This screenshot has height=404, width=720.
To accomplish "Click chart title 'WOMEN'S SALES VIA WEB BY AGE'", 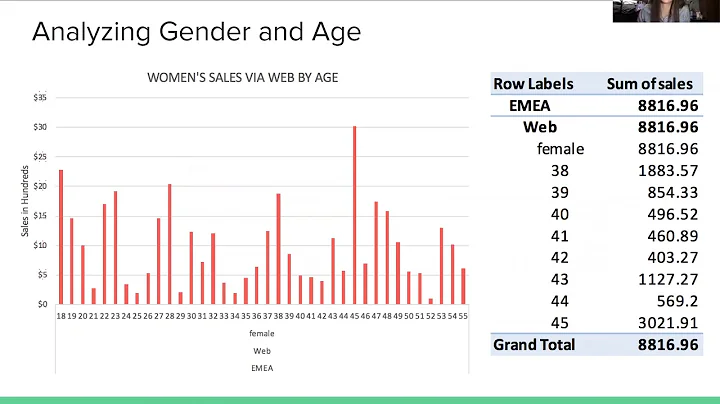I will tap(242, 78).
